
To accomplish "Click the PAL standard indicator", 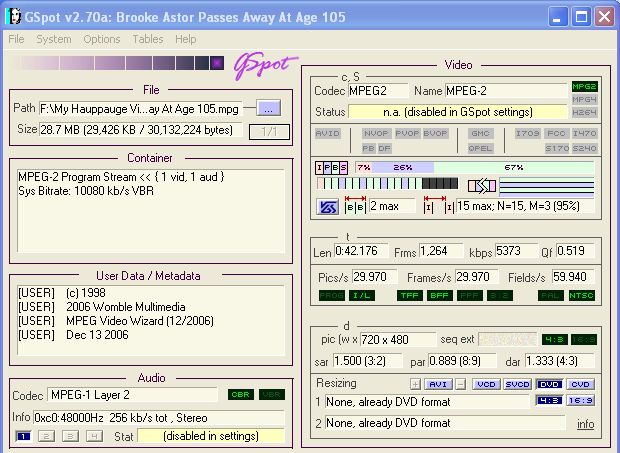I will pyautogui.click(x=551, y=295).
